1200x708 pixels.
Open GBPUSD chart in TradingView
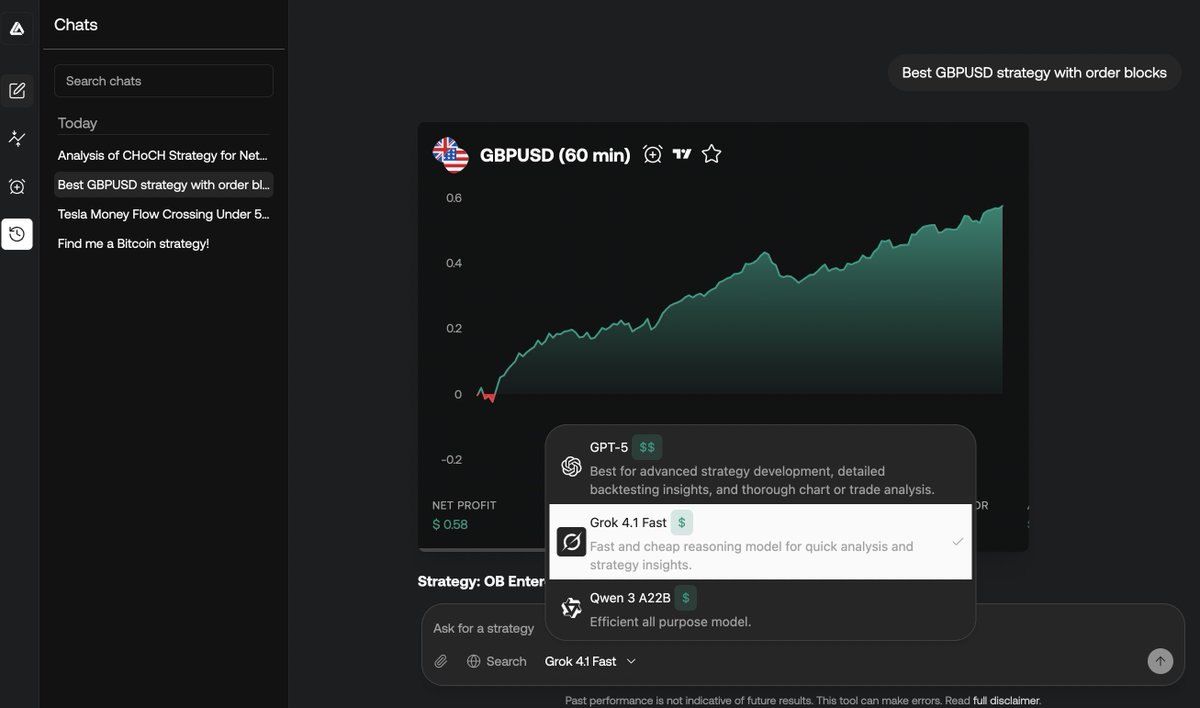pyautogui.click(x=682, y=154)
